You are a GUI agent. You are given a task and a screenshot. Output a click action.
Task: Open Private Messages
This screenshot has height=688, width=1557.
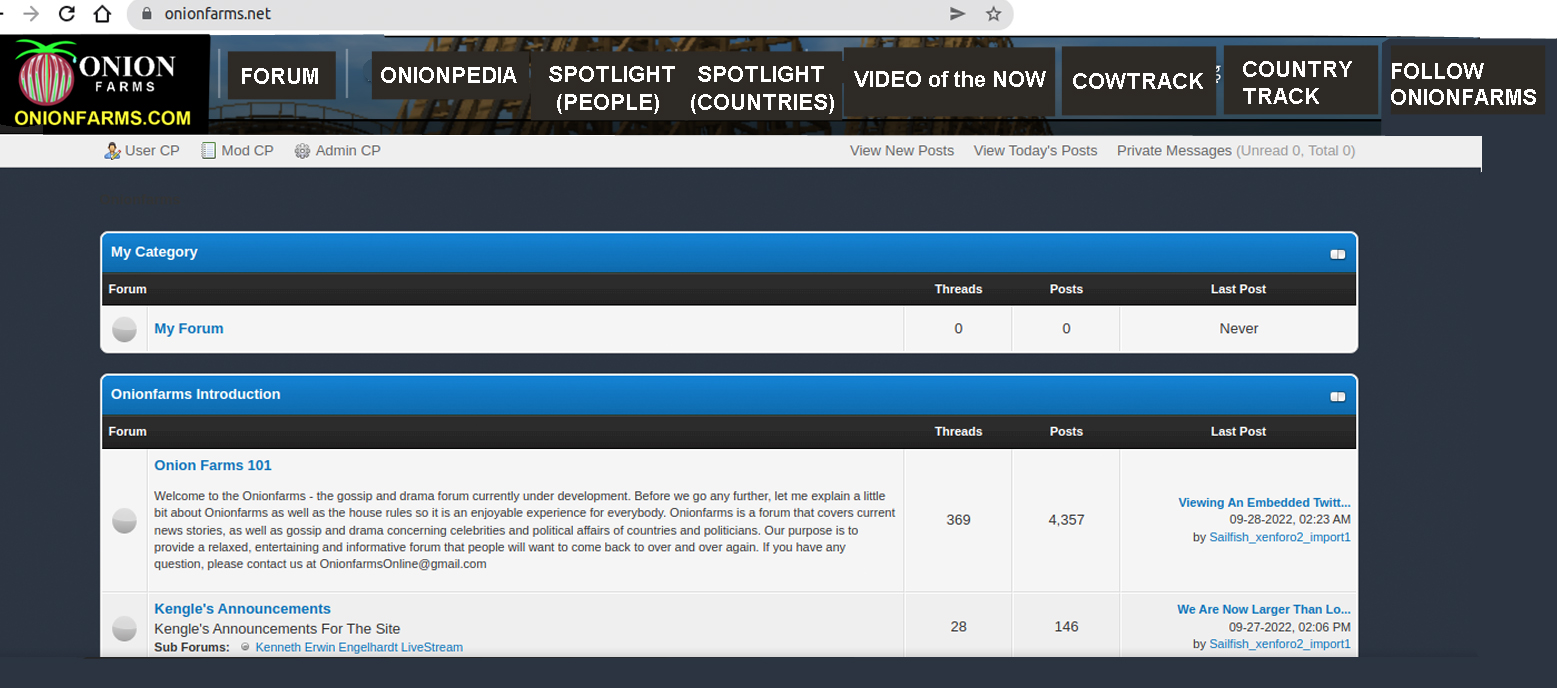pos(1174,151)
